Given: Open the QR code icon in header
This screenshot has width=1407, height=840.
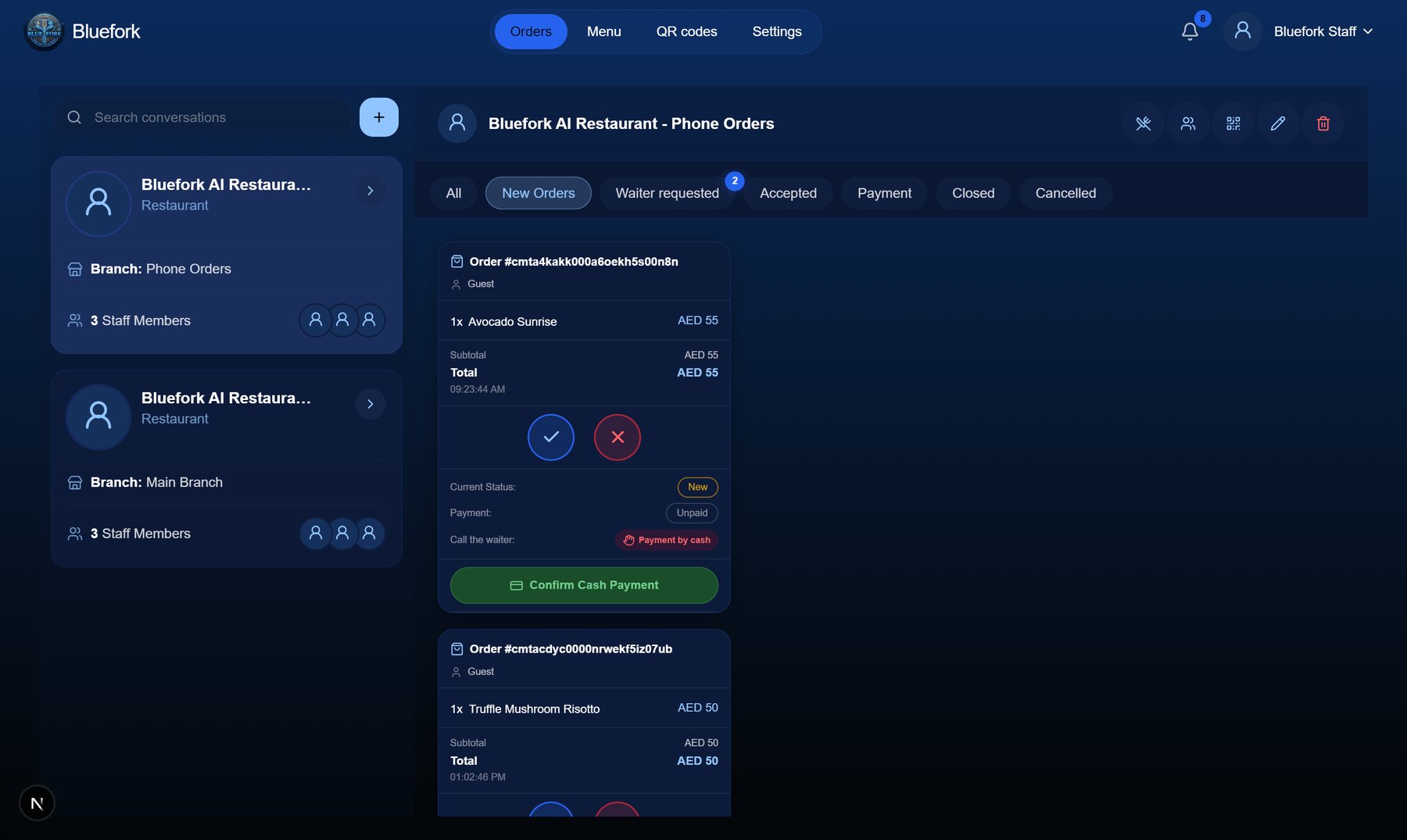Looking at the screenshot, I should tap(1233, 123).
